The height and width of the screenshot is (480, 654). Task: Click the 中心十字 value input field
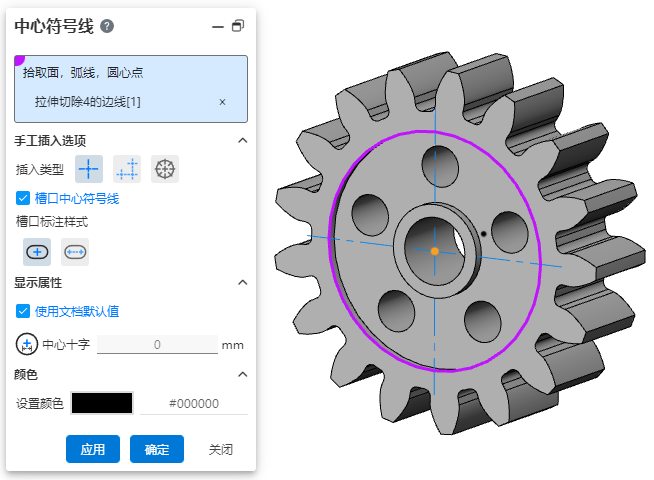(x=157, y=345)
